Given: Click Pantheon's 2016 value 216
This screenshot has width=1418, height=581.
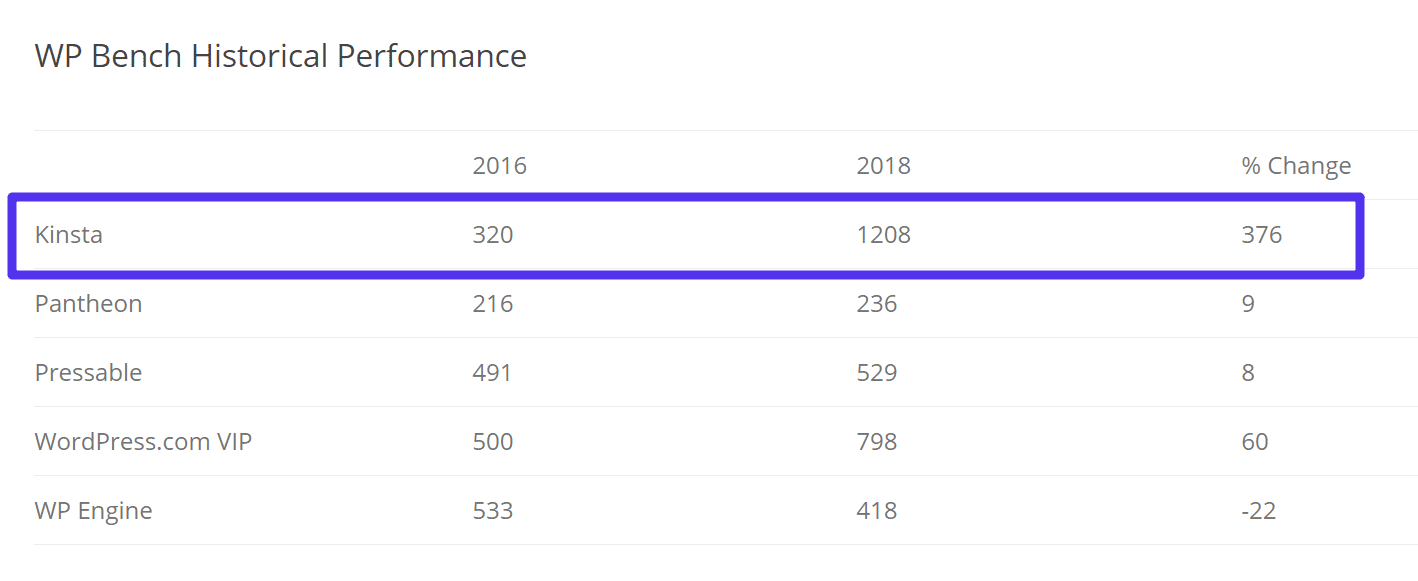Looking at the screenshot, I should 492,304.
